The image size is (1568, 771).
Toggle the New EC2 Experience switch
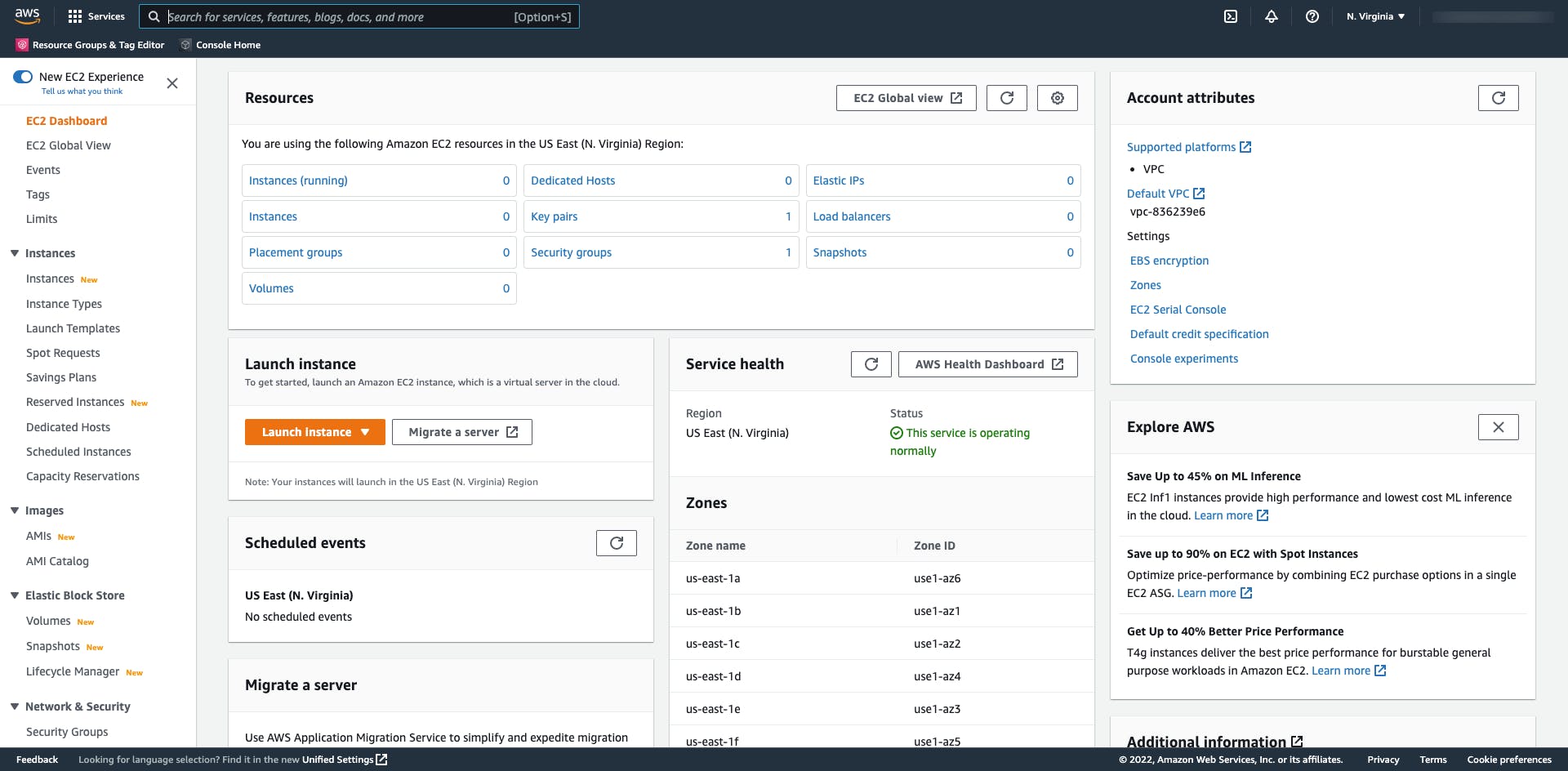[x=23, y=77]
